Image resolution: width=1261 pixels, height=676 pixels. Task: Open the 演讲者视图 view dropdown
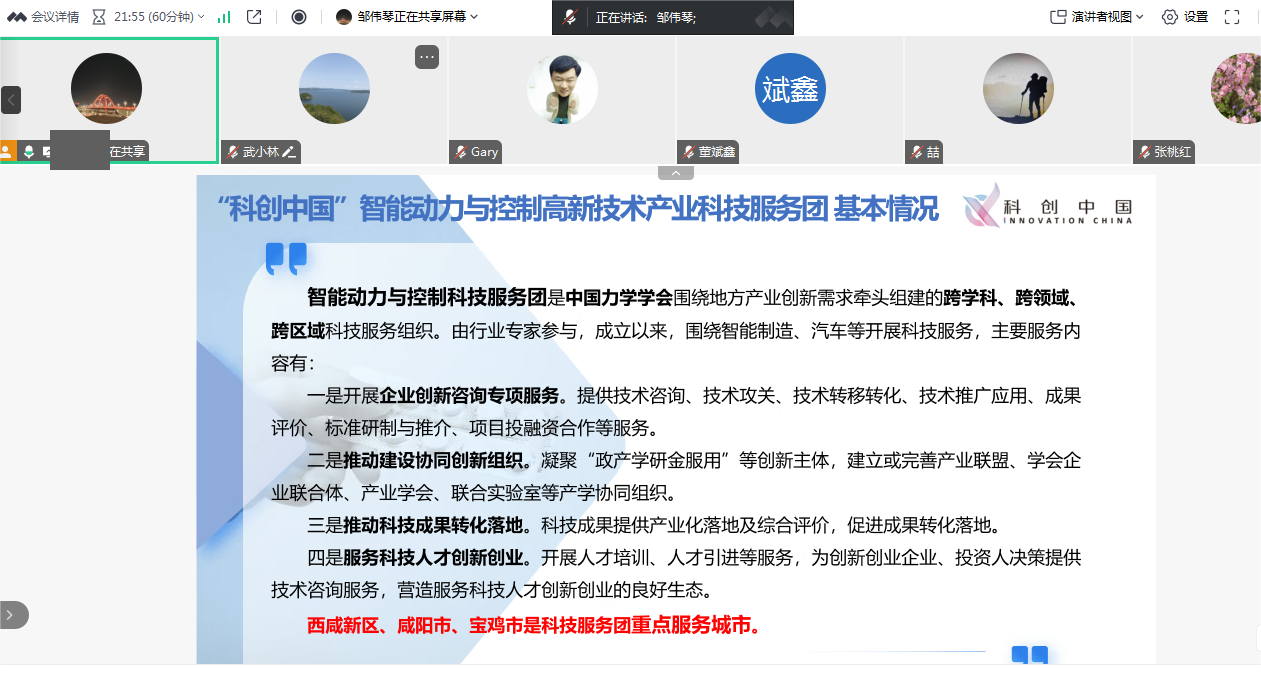(1139, 16)
